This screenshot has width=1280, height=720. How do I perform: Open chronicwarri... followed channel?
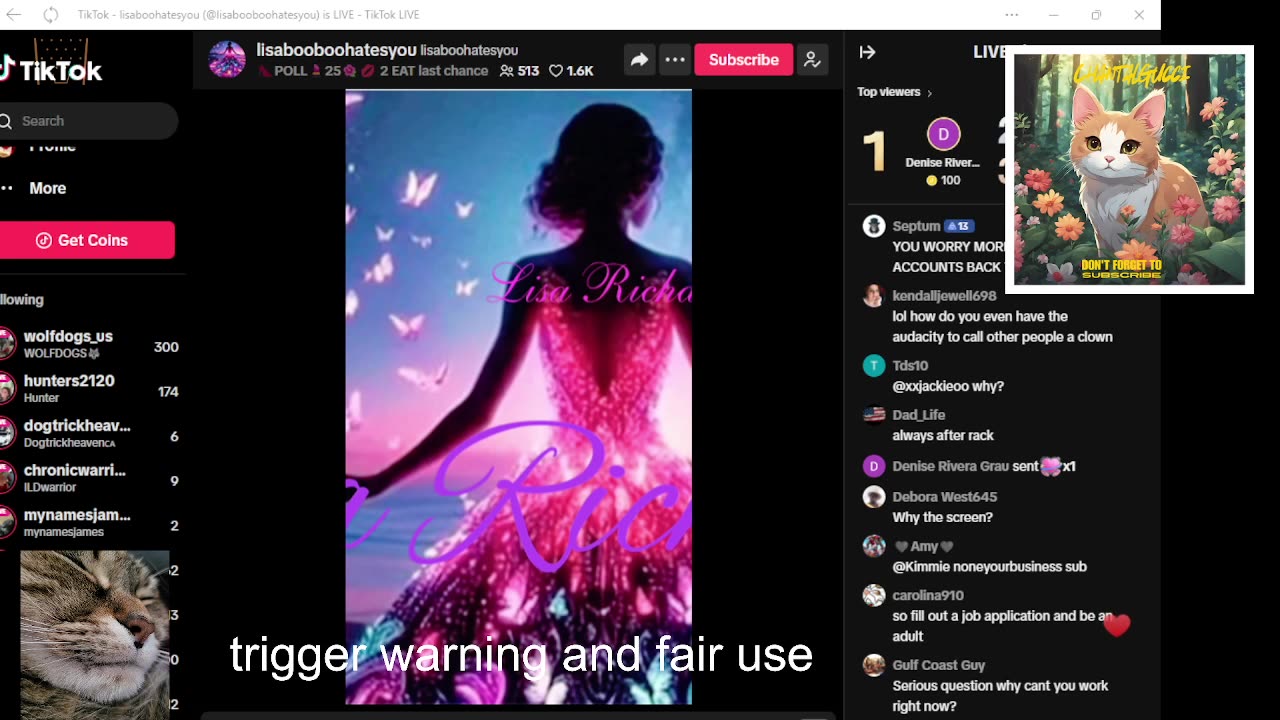coord(90,478)
